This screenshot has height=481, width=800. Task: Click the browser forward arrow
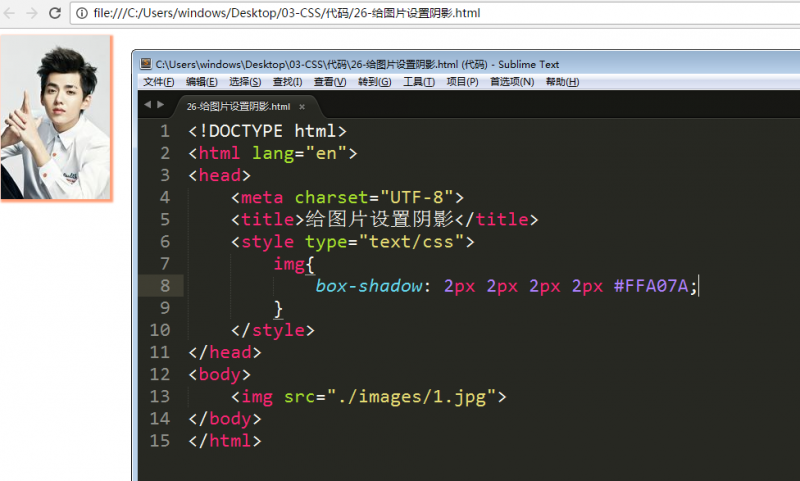click(32, 14)
